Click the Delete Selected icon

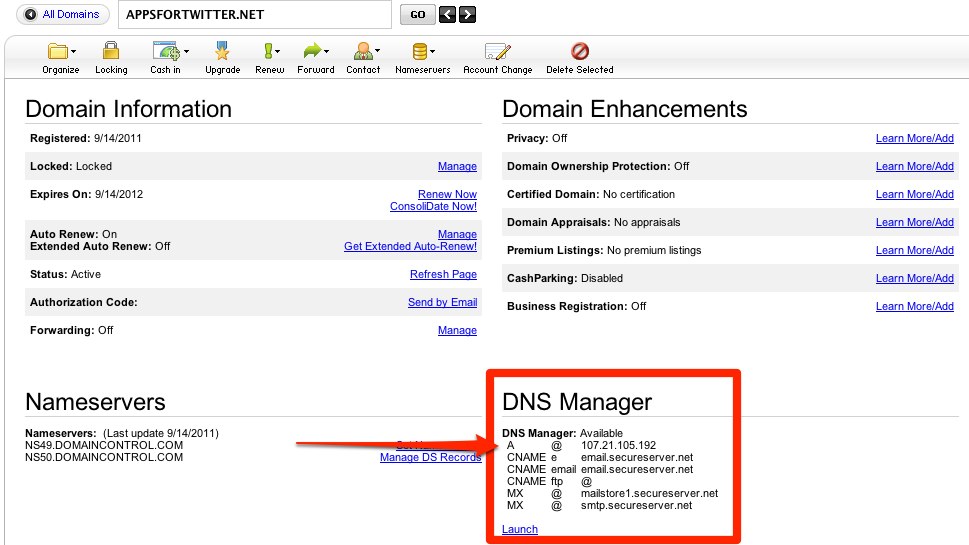point(580,51)
